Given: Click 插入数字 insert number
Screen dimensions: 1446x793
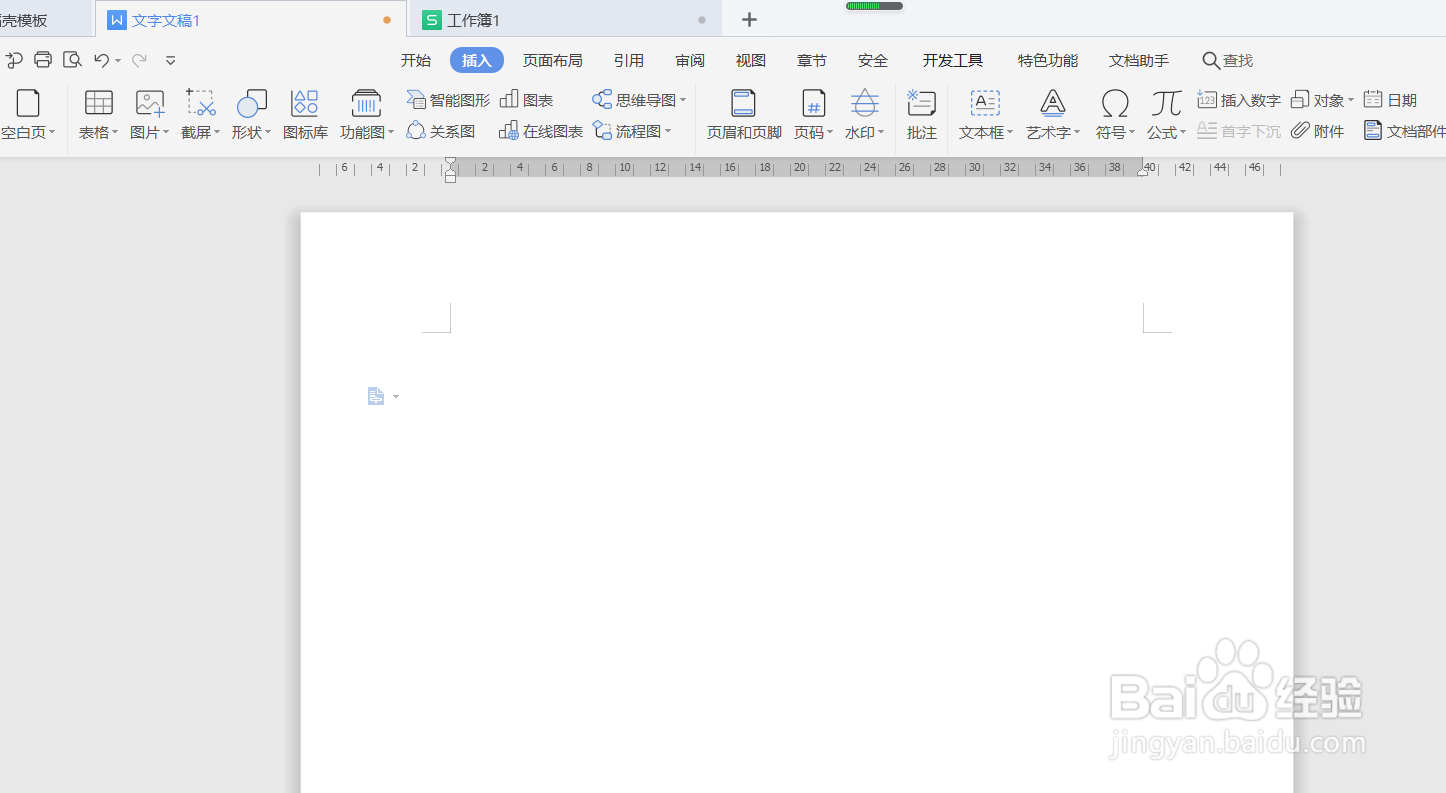Looking at the screenshot, I should click(x=1239, y=100).
